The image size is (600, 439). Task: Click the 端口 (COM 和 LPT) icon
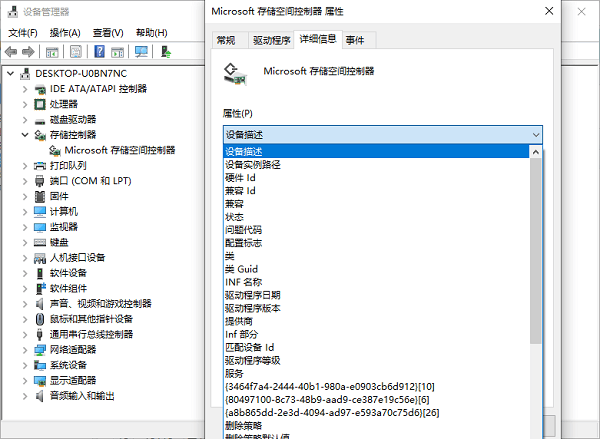pyautogui.click(x=40, y=181)
